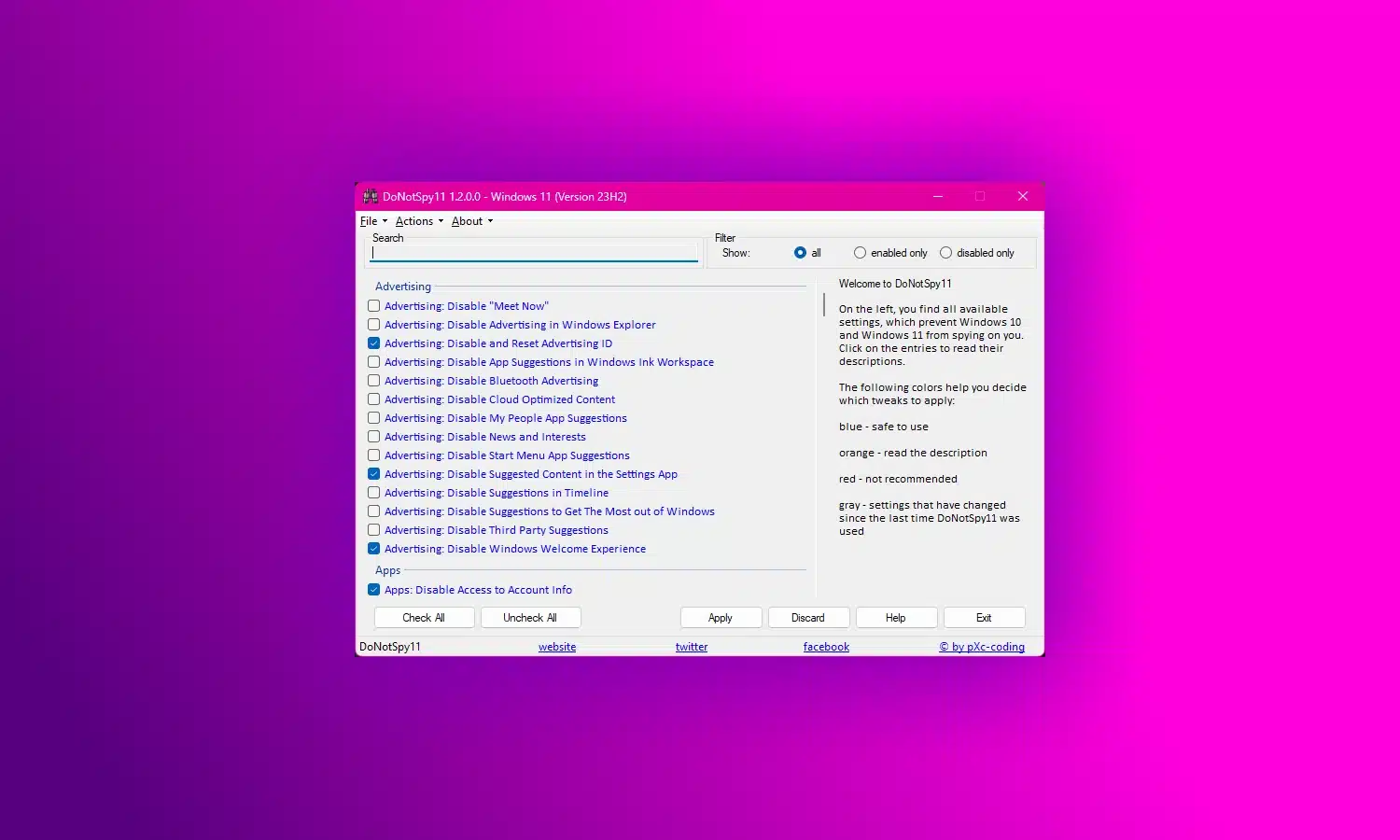Visit the pXc-coding copyright link
The height and width of the screenshot is (840, 1400).
[x=981, y=647]
